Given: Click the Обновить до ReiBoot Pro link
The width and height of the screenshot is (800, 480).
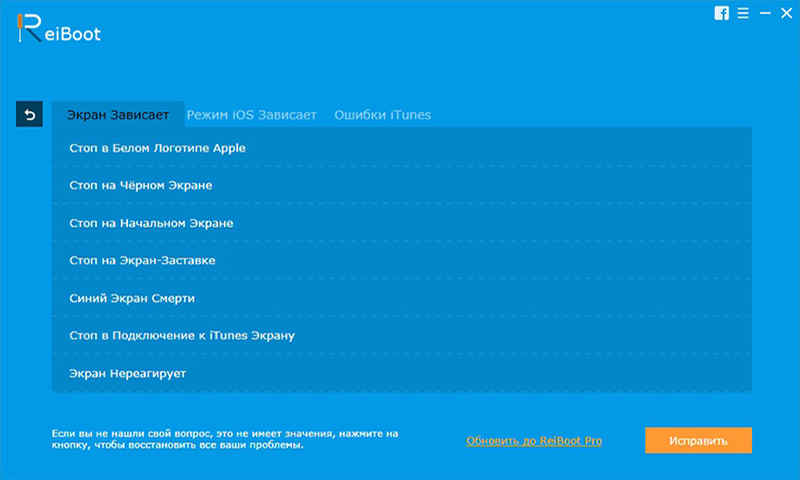Looking at the screenshot, I should pyautogui.click(x=534, y=441).
